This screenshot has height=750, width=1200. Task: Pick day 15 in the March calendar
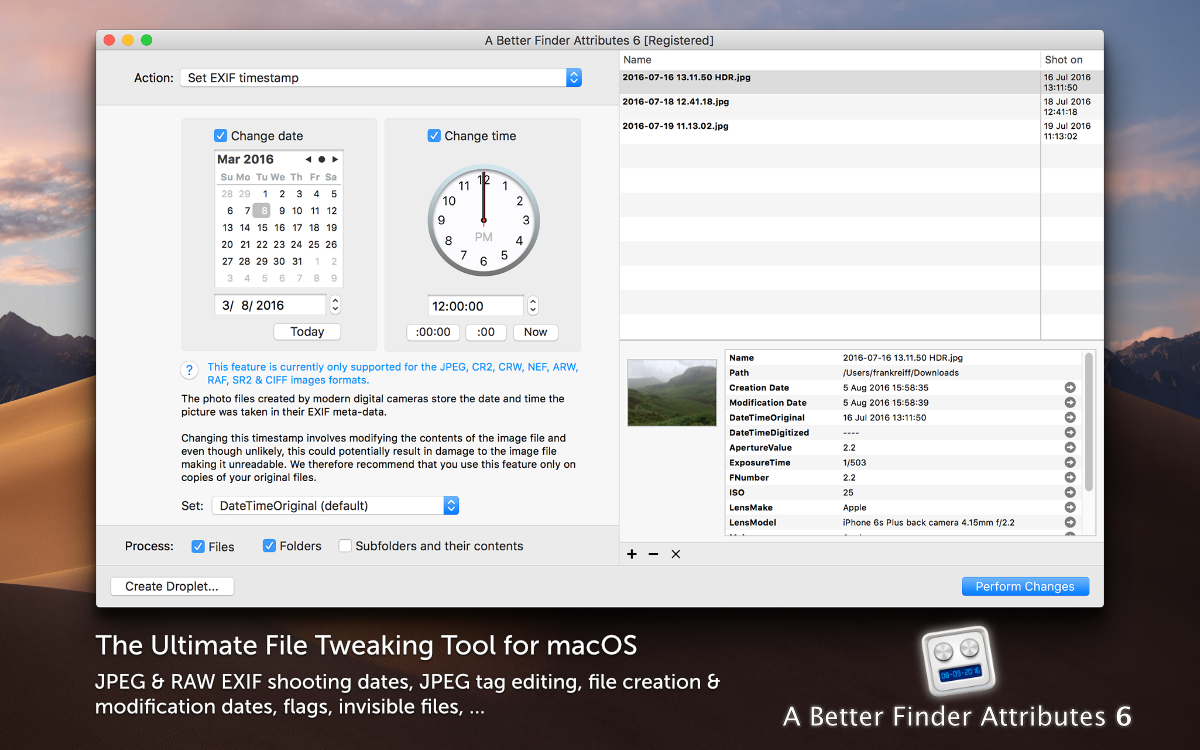[x=262, y=227]
